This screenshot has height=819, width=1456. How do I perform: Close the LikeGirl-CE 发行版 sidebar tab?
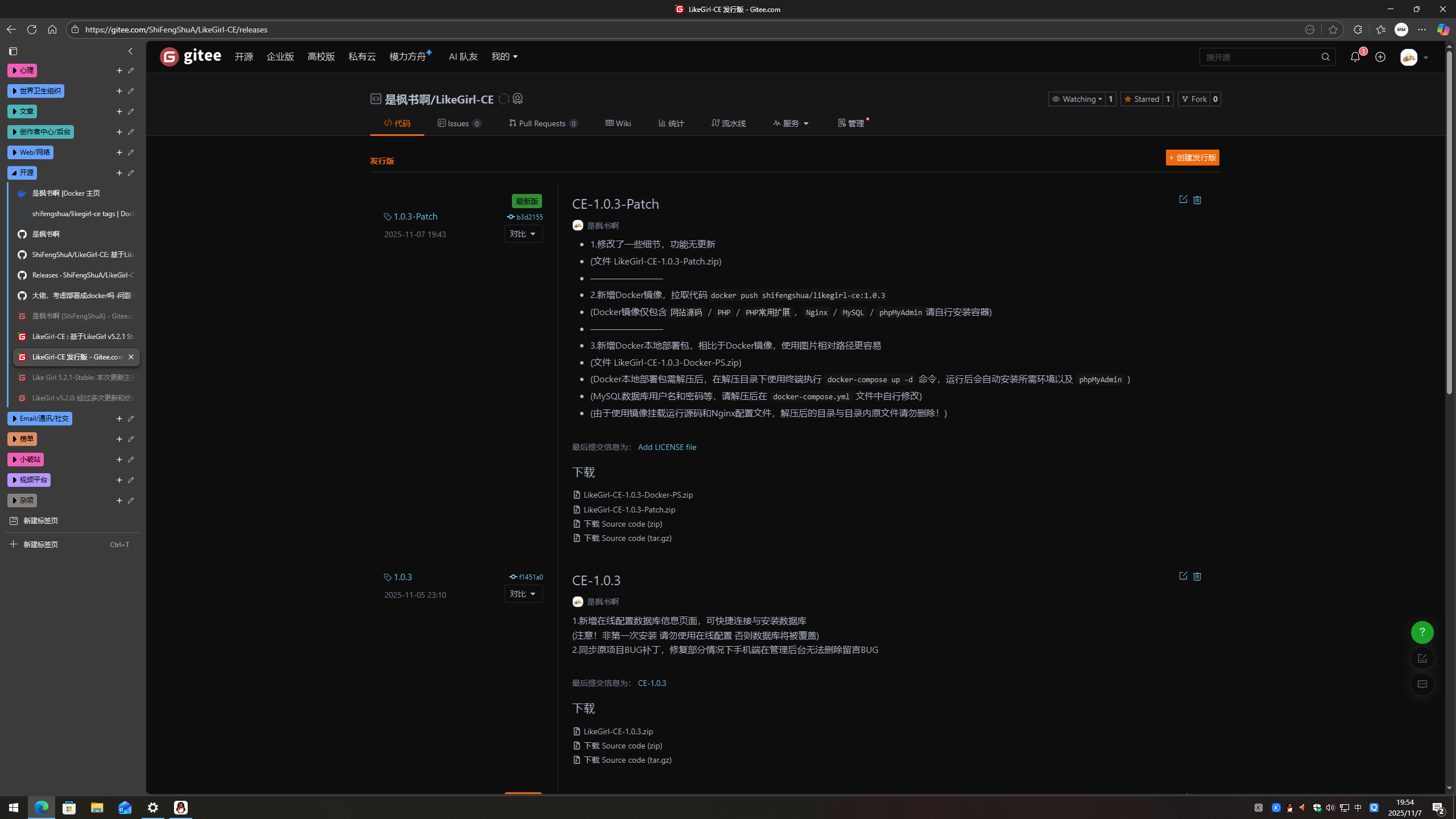click(x=131, y=357)
